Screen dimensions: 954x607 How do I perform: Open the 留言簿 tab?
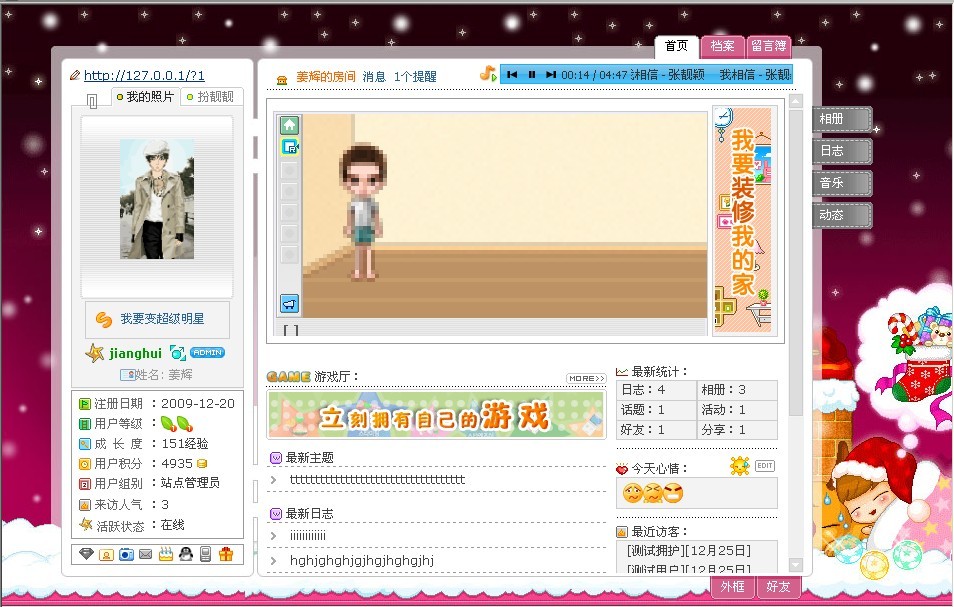coord(767,46)
